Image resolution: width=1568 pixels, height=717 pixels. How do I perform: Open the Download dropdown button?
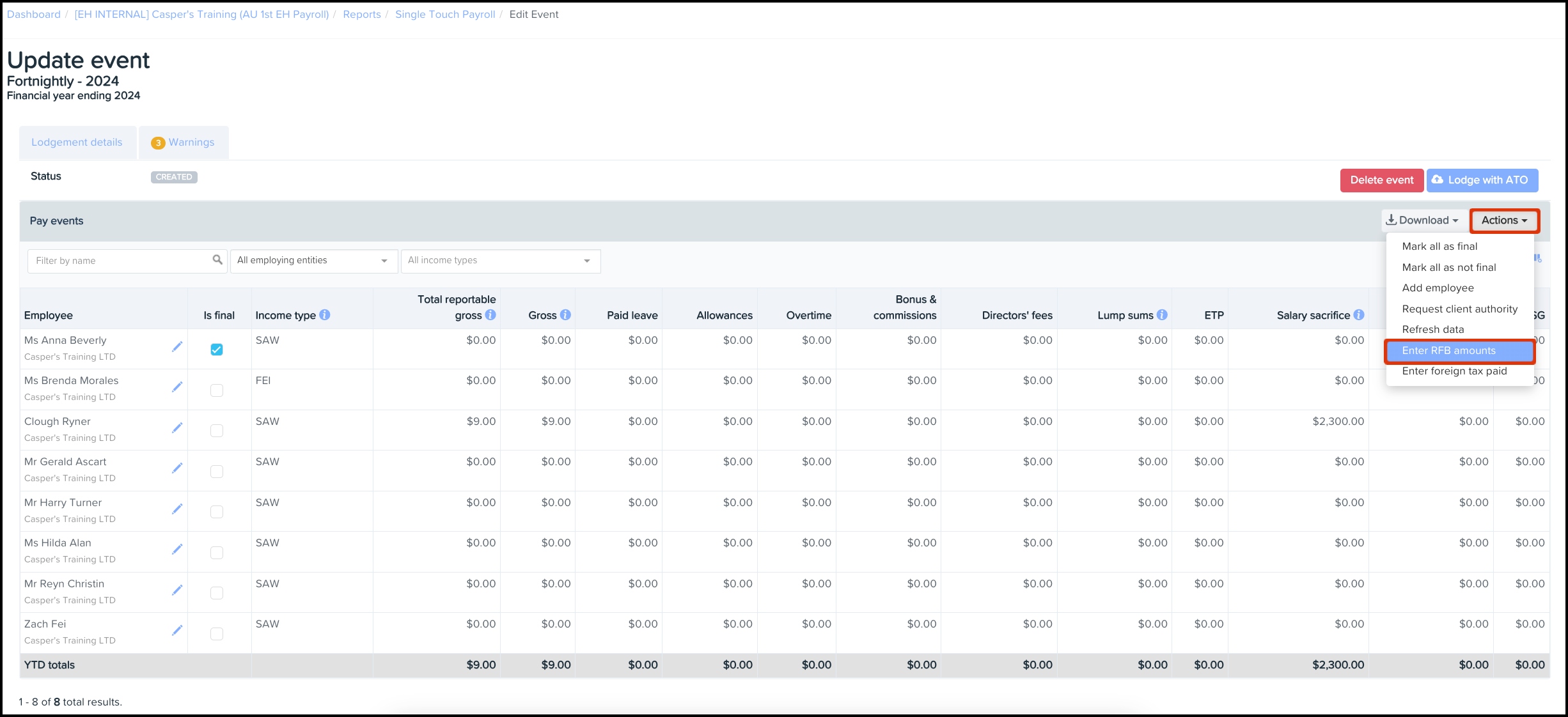pyautogui.click(x=1423, y=220)
